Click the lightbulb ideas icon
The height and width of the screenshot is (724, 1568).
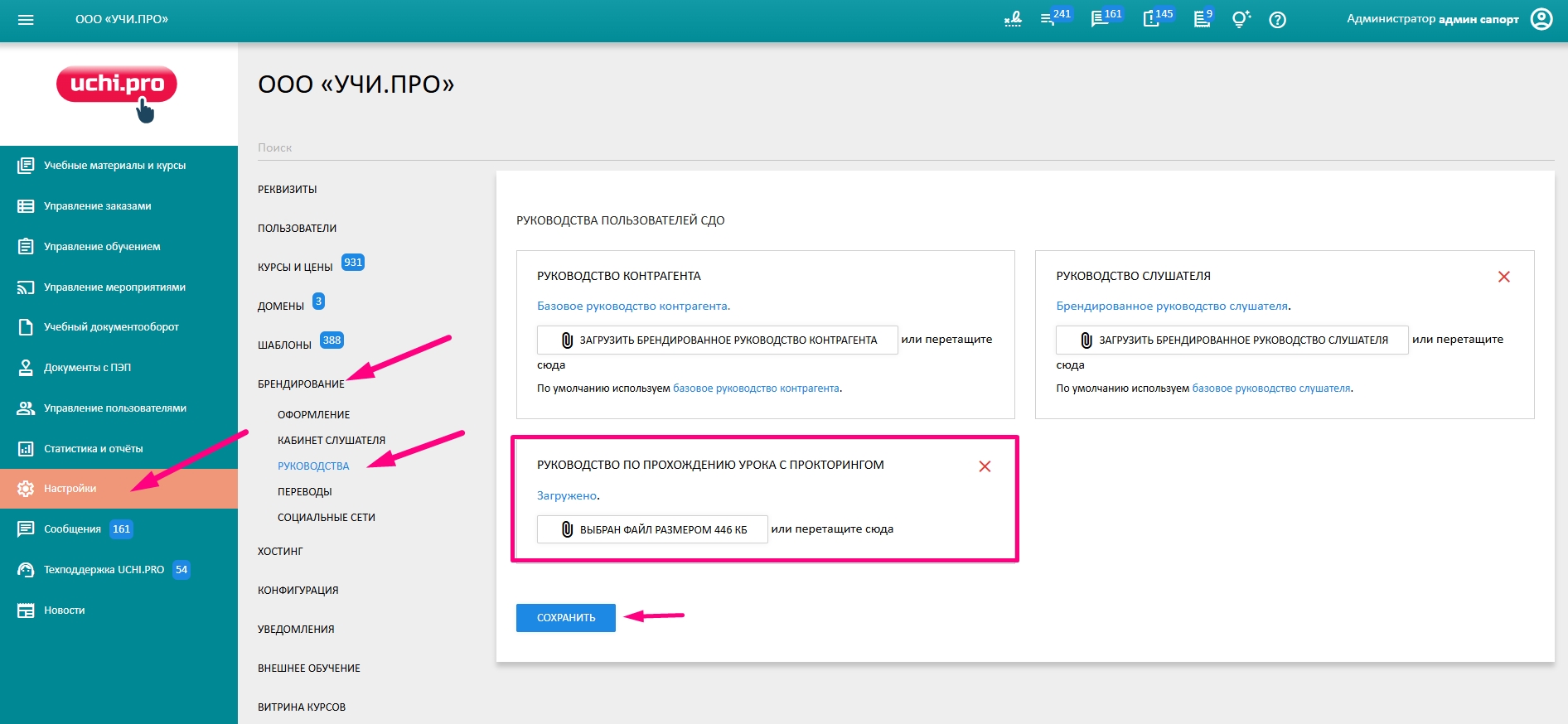pyautogui.click(x=1241, y=19)
